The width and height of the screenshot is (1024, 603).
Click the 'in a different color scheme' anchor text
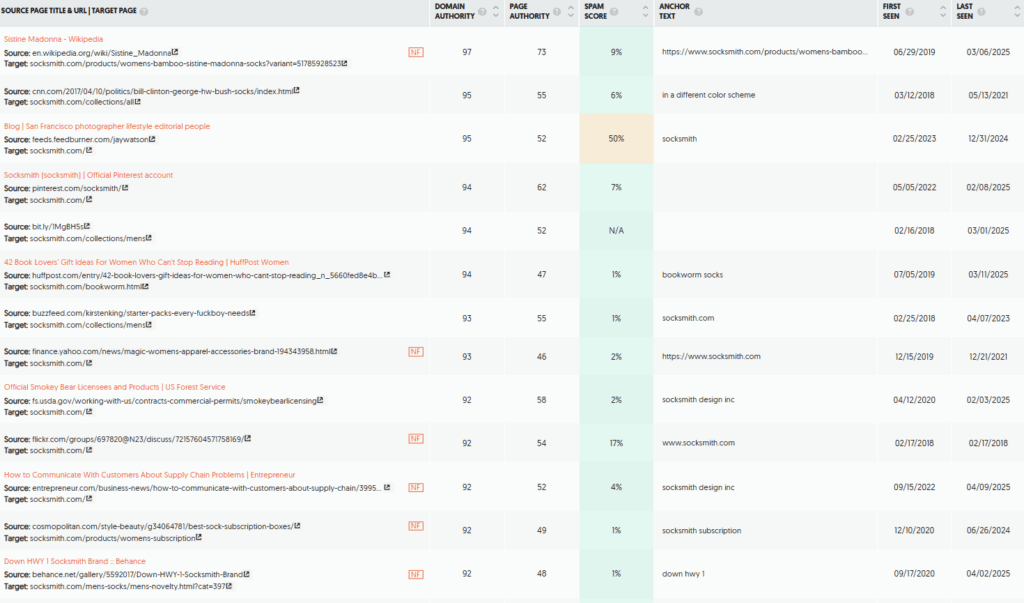(709, 95)
